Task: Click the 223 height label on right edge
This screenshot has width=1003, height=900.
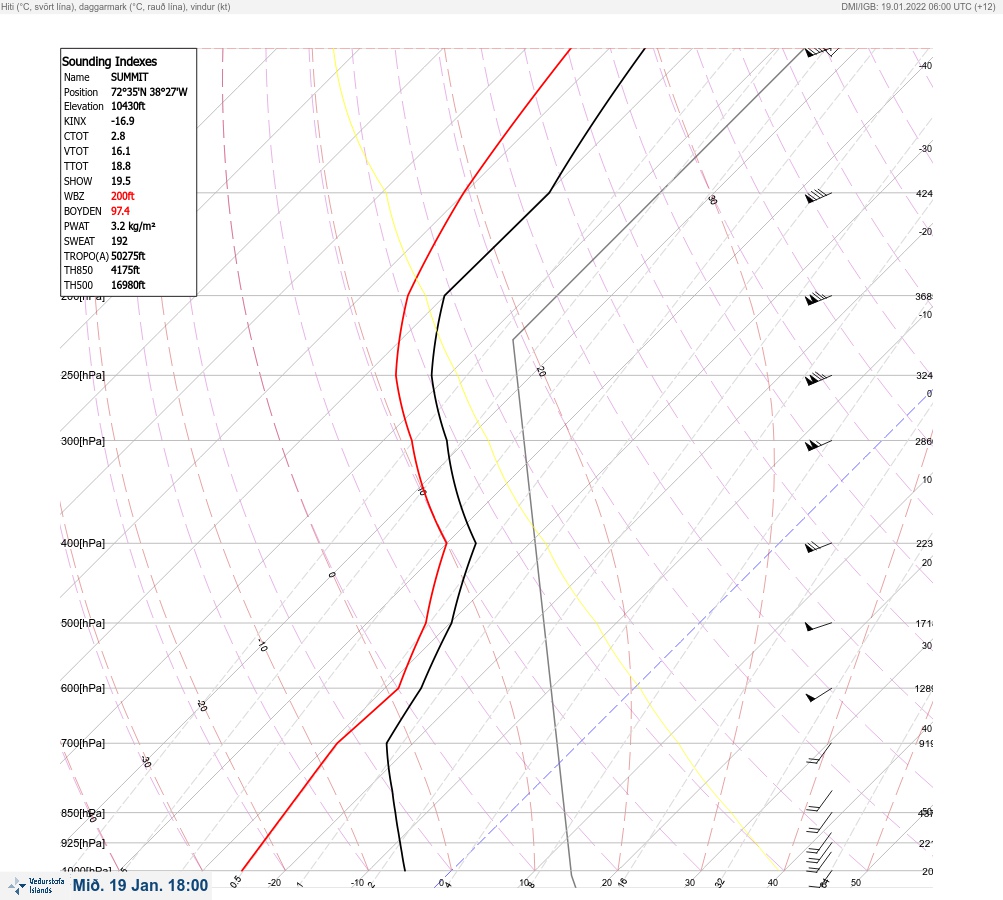Action: coord(924,544)
